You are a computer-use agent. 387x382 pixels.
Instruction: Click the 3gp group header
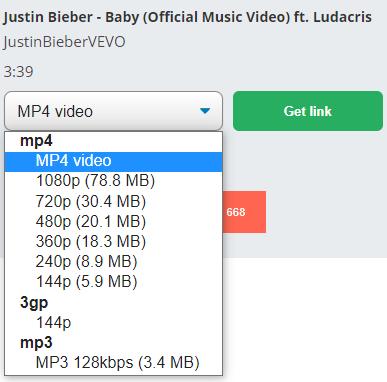(34, 302)
